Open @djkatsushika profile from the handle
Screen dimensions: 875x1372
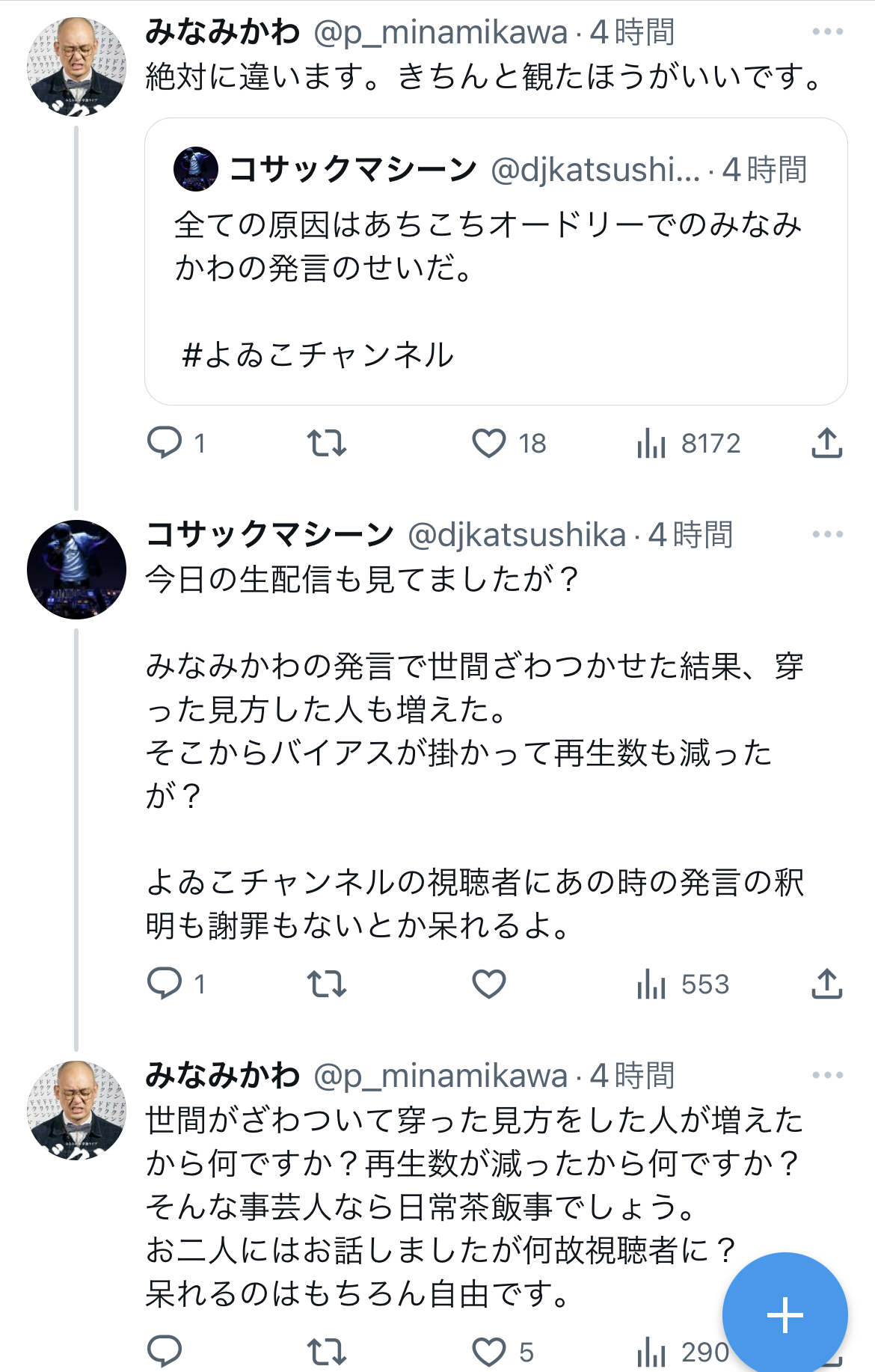coord(517,534)
